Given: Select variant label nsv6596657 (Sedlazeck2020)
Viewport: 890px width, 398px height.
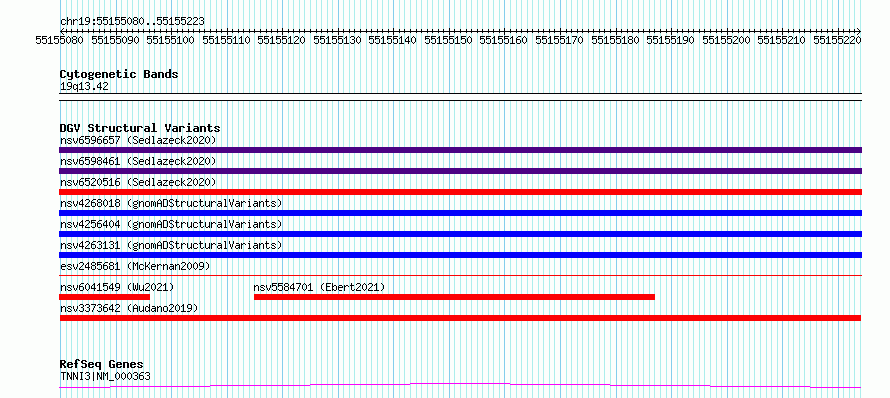Looking at the screenshot, I should pos(138,140).
